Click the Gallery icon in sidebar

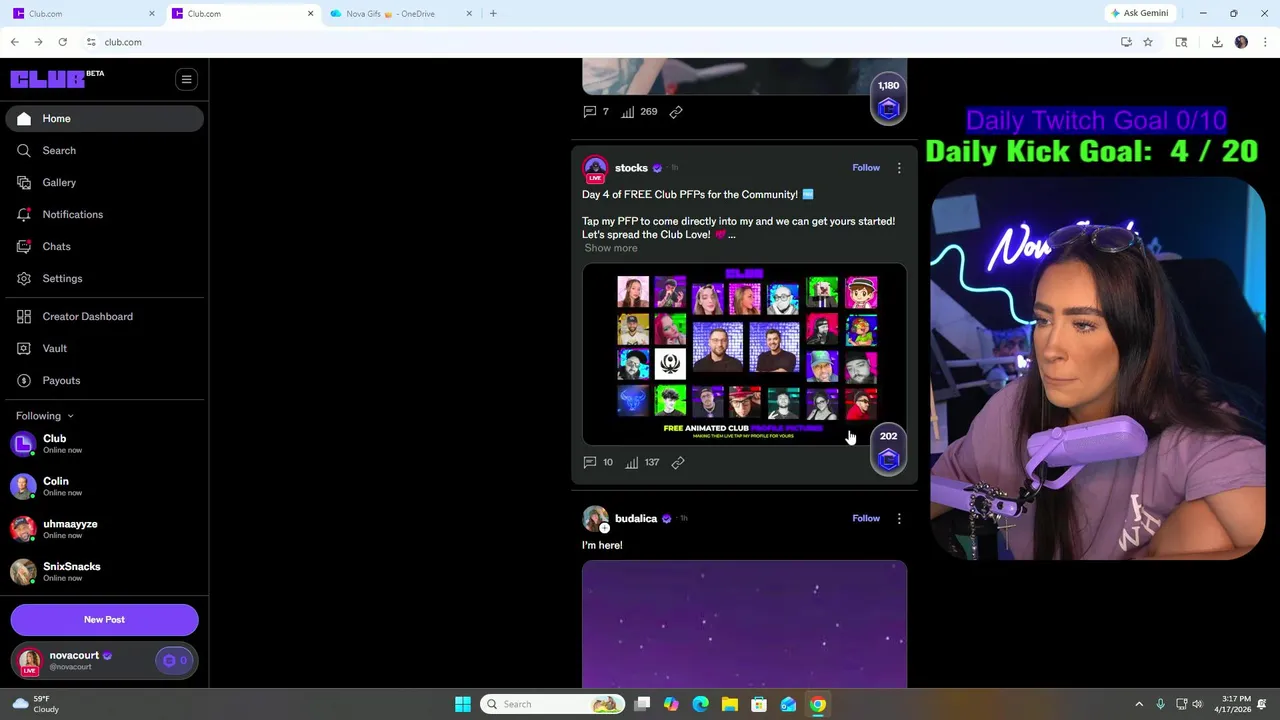pyautogui.click(x=24, y=183)
